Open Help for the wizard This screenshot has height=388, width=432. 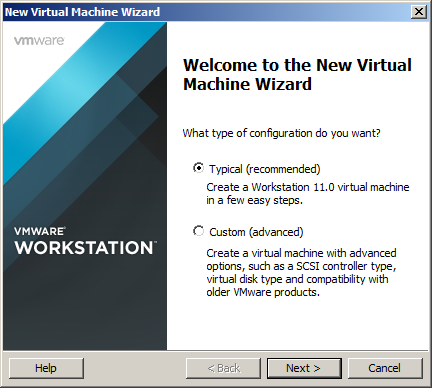(46, 368)
